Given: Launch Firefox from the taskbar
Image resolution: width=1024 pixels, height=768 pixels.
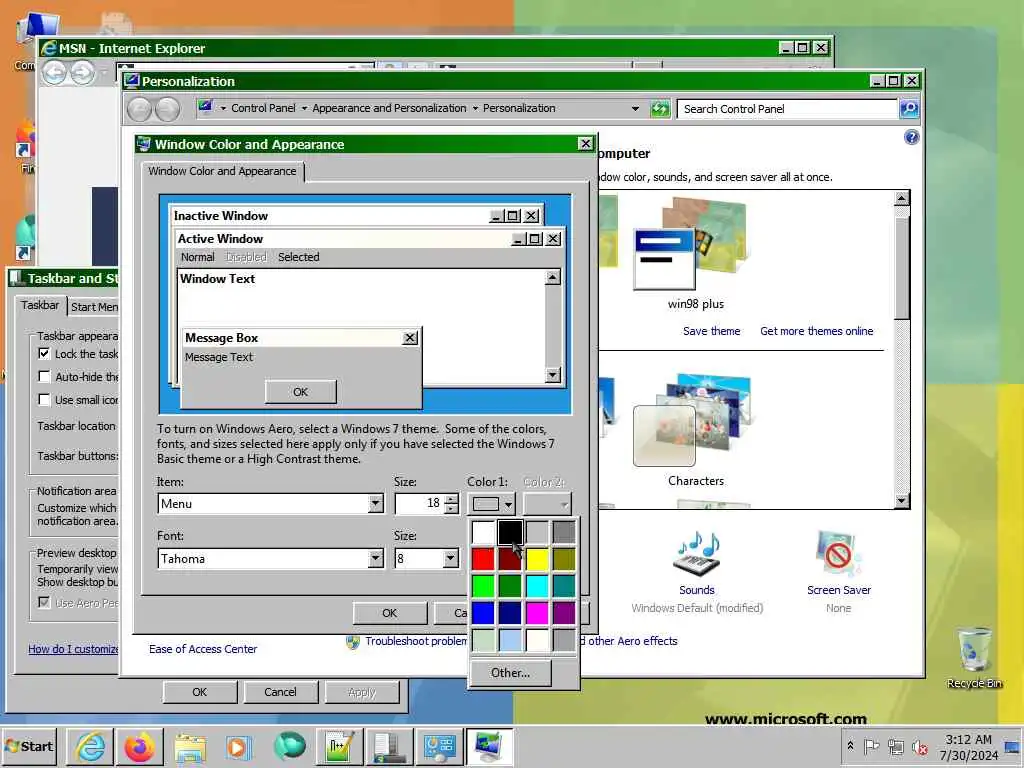Looking at the screenshot, I should click(x=140, y=746).
